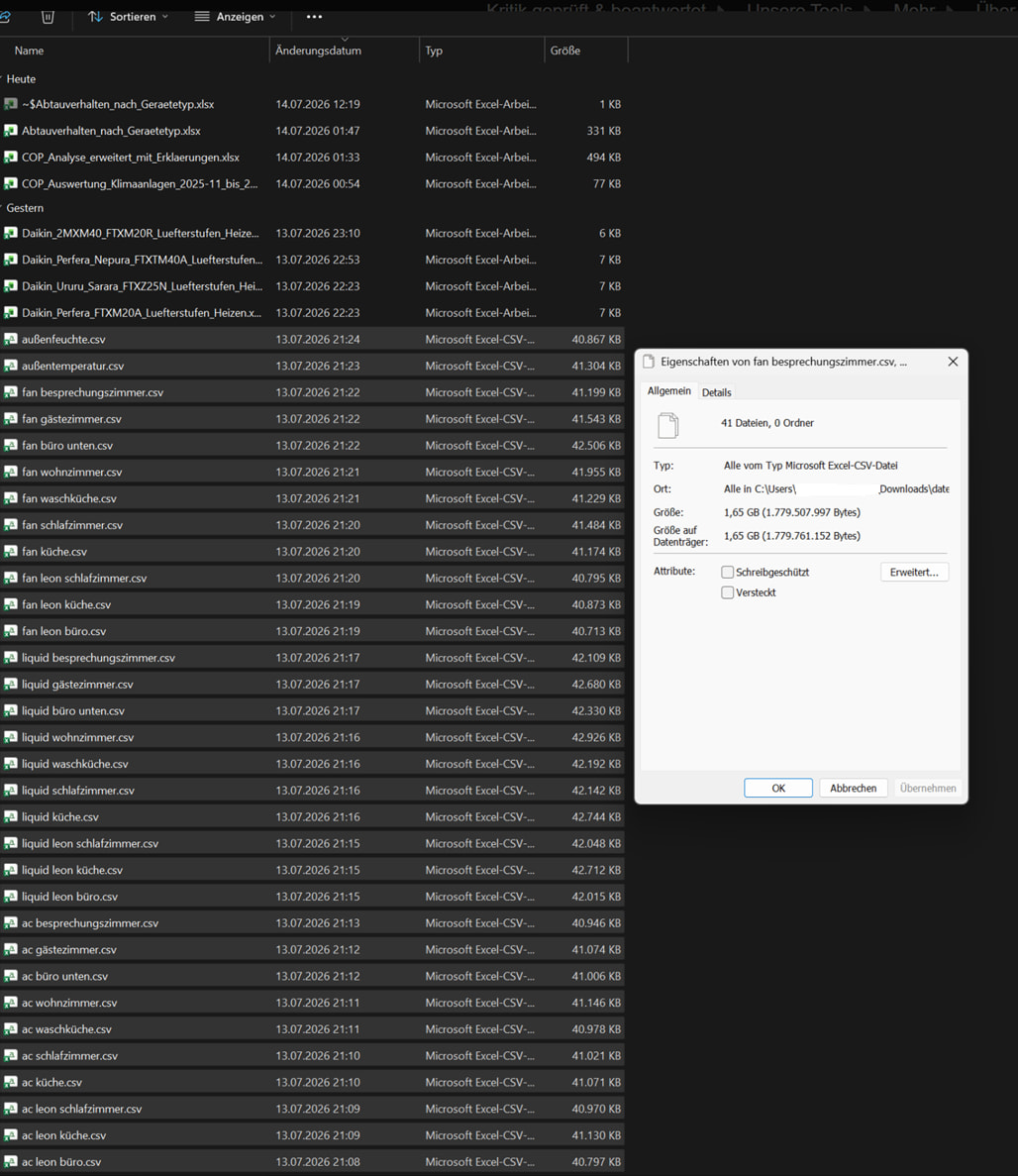The image size is (1018, 1176).
Task: Click CSV icon of fan büro unten.csv
Action: [x=11, y=446]
